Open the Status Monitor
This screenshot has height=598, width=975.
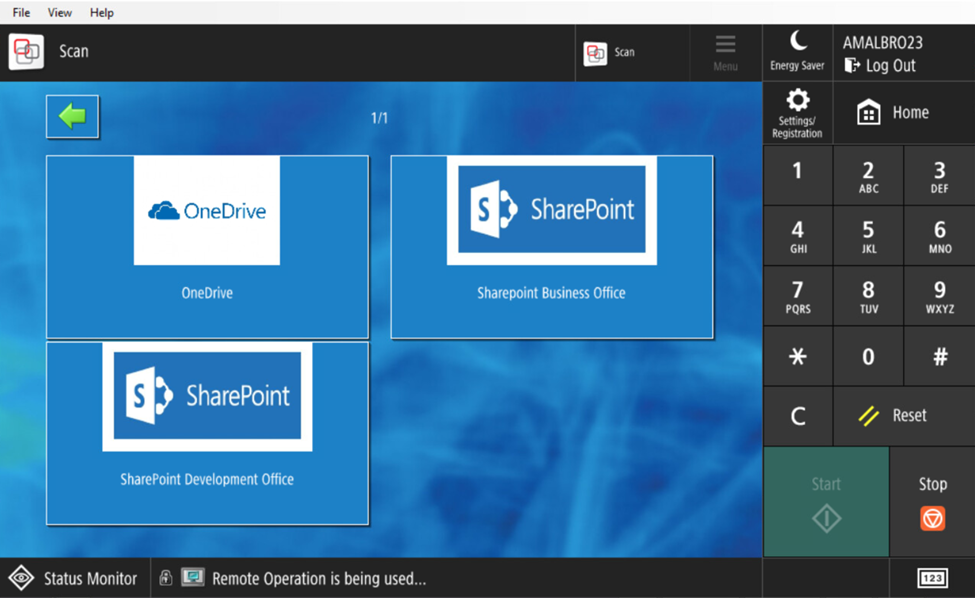(75, 579)
